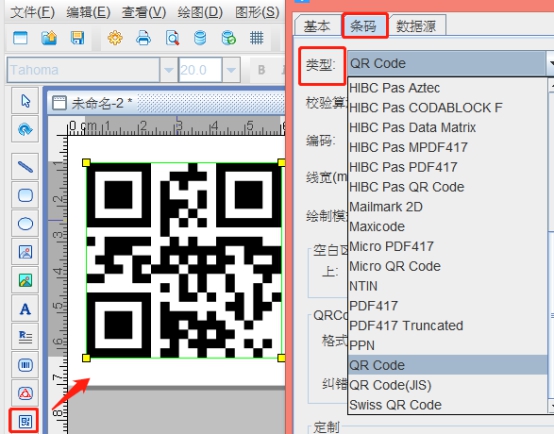Switch to the 数据源 tab
Screen dimensions: 554x434
[416, 26]
